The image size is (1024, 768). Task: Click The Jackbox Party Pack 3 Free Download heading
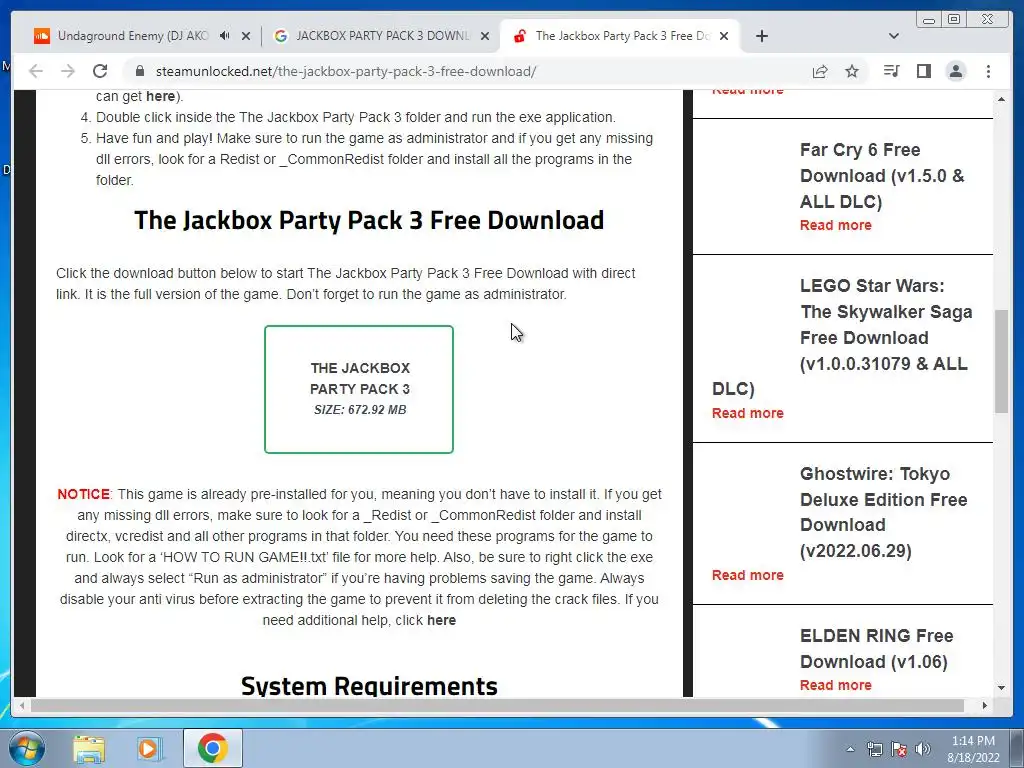tap(369, 220)
